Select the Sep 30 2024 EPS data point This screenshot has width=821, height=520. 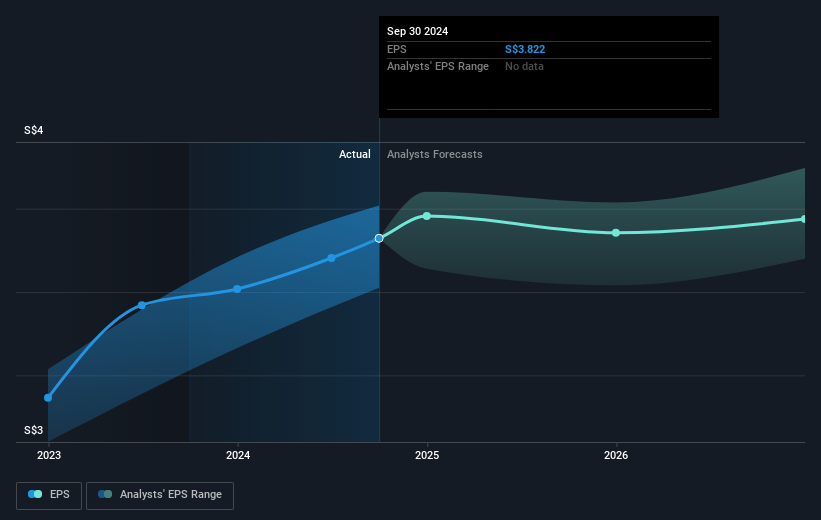(x=379, y=238)
